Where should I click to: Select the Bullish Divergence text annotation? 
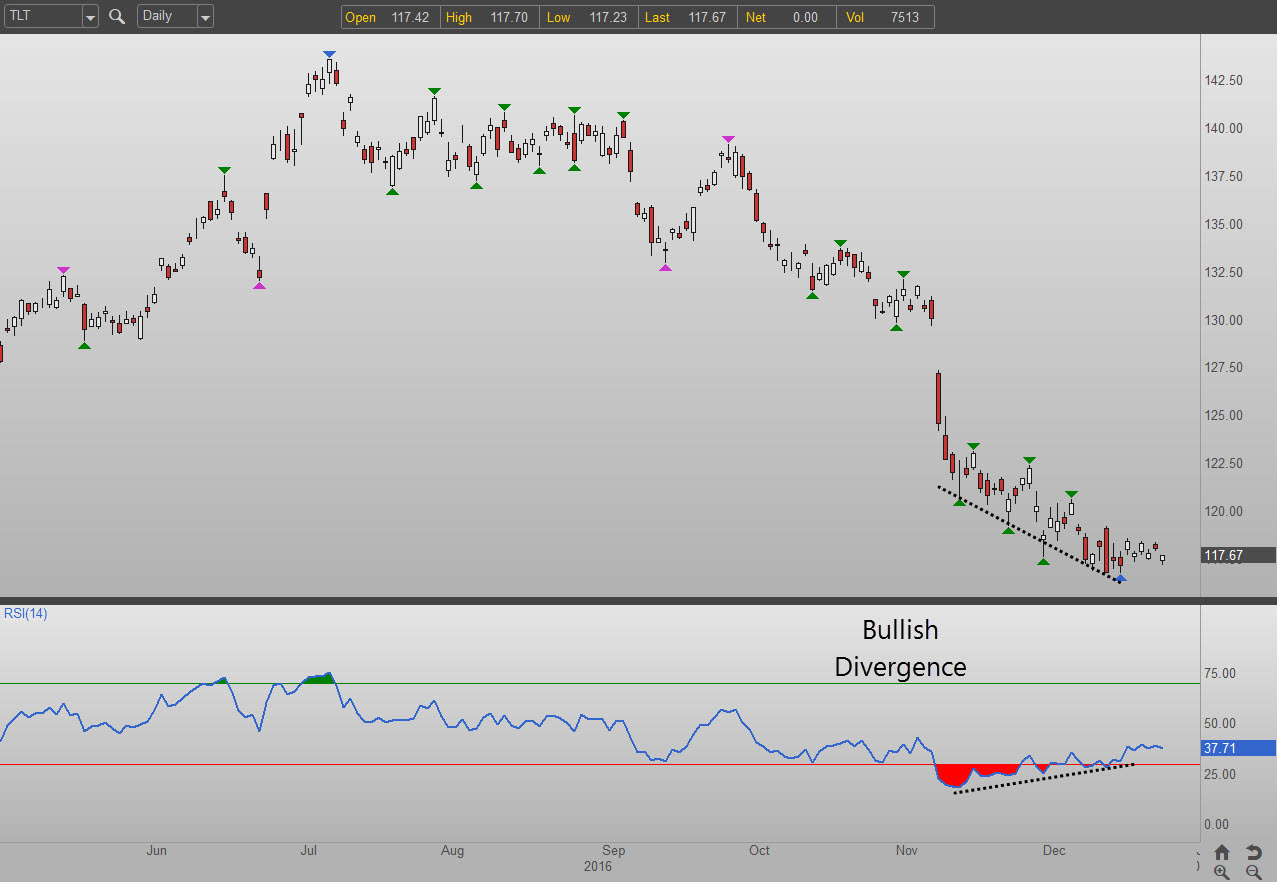(900, 648)
